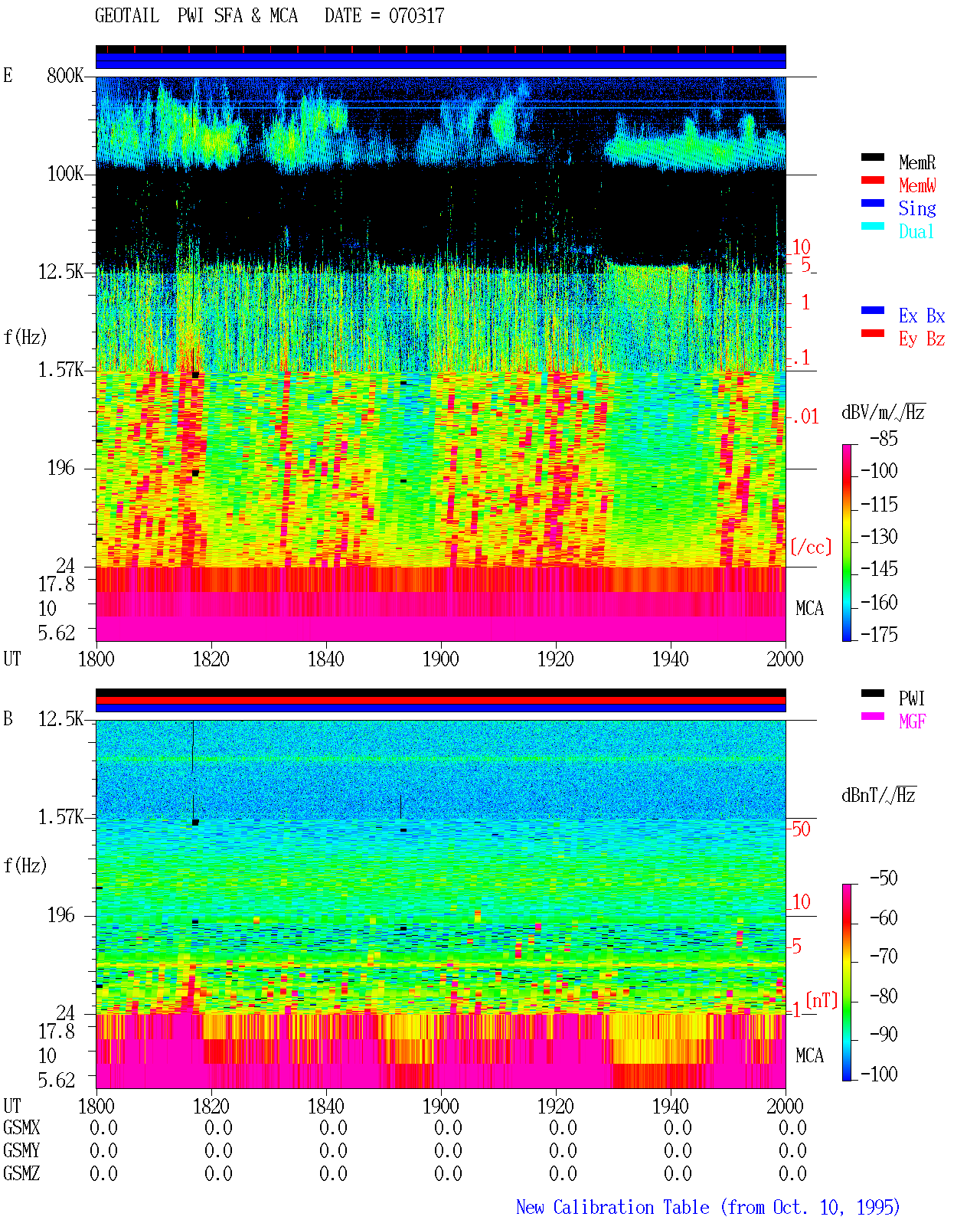Viewport: 980px width, 1220px height.
Task: Click the '-130' color bar tick label
Action: [x=879, y=536]
